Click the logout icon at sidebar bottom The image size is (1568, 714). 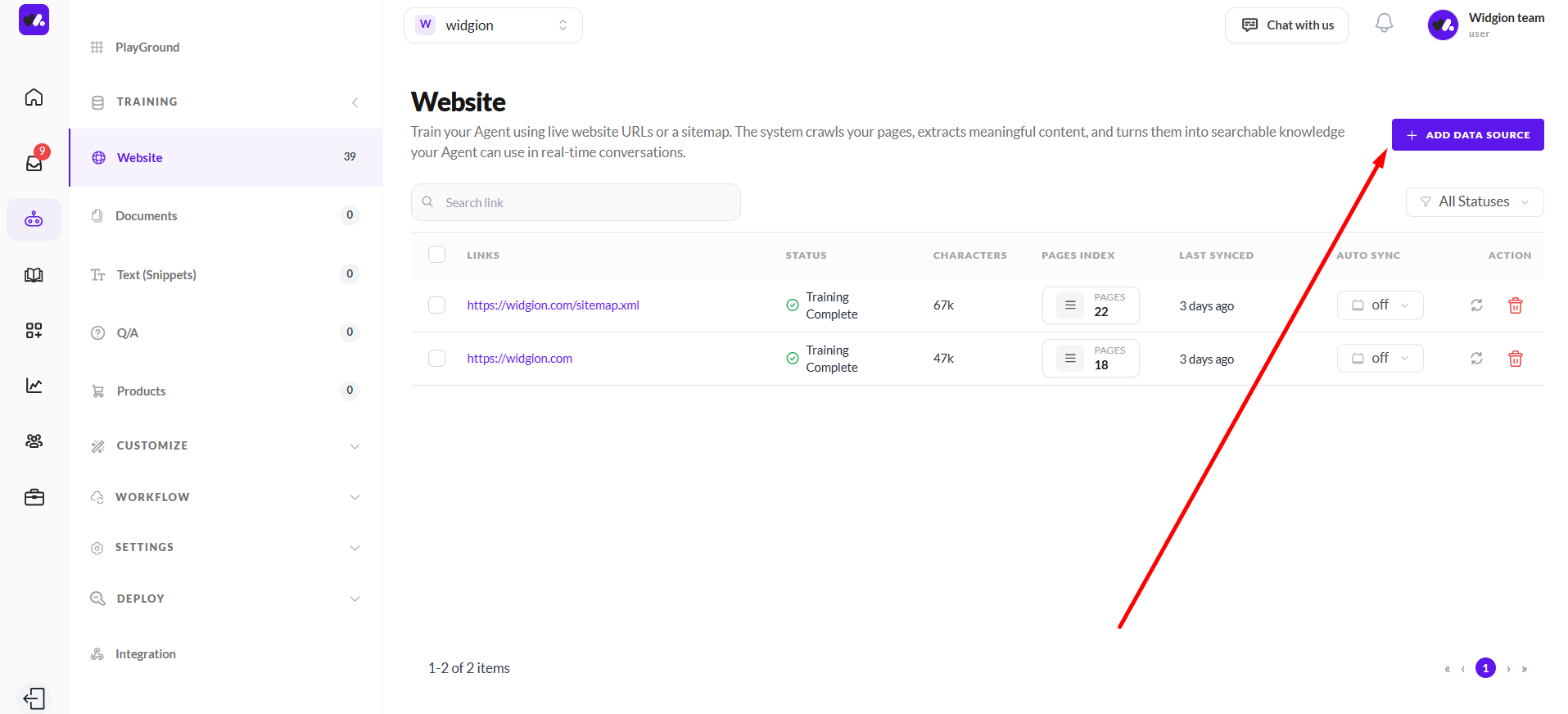34,698
